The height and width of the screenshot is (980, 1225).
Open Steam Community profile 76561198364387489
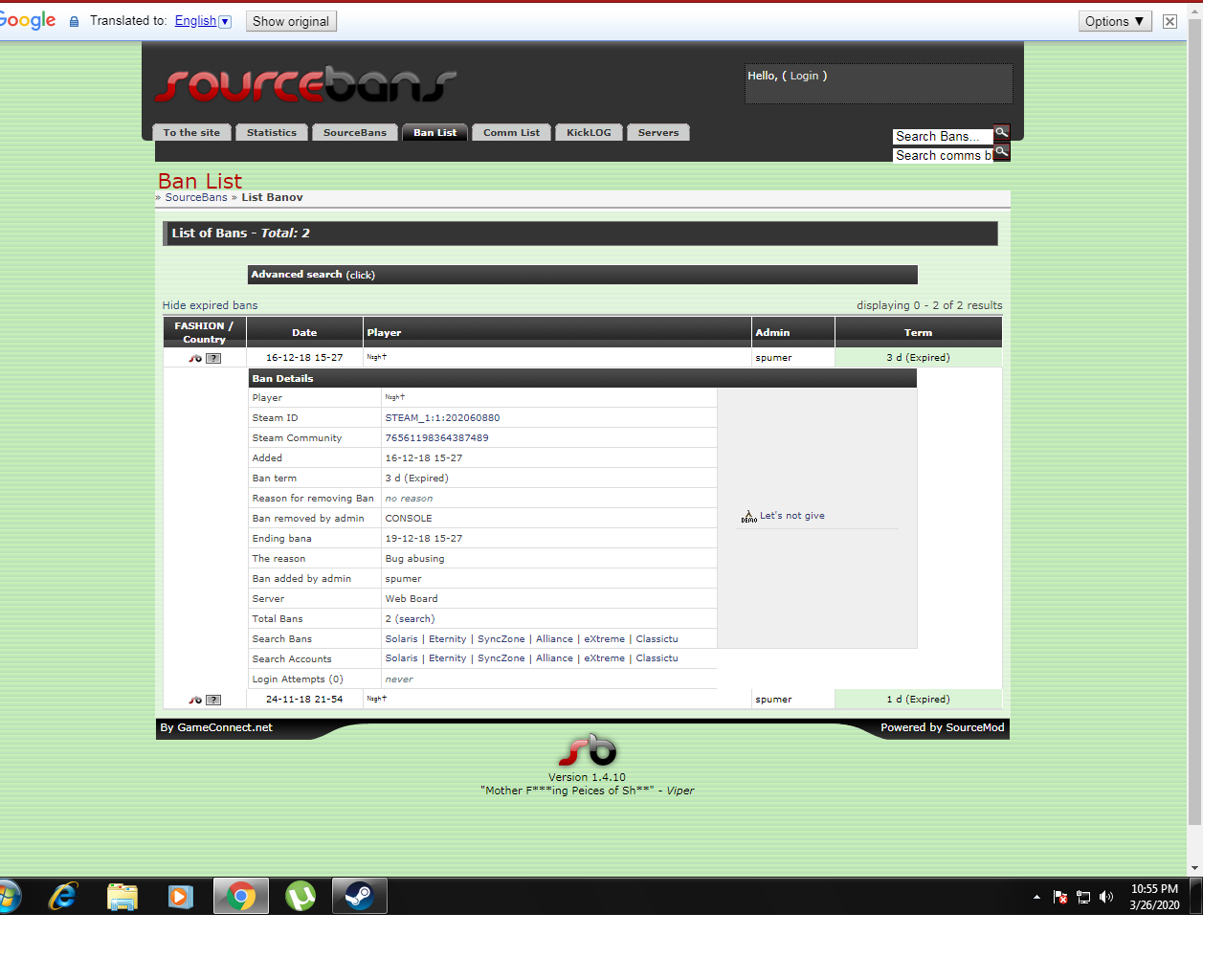pyautogui.click(x=436, y=438)
